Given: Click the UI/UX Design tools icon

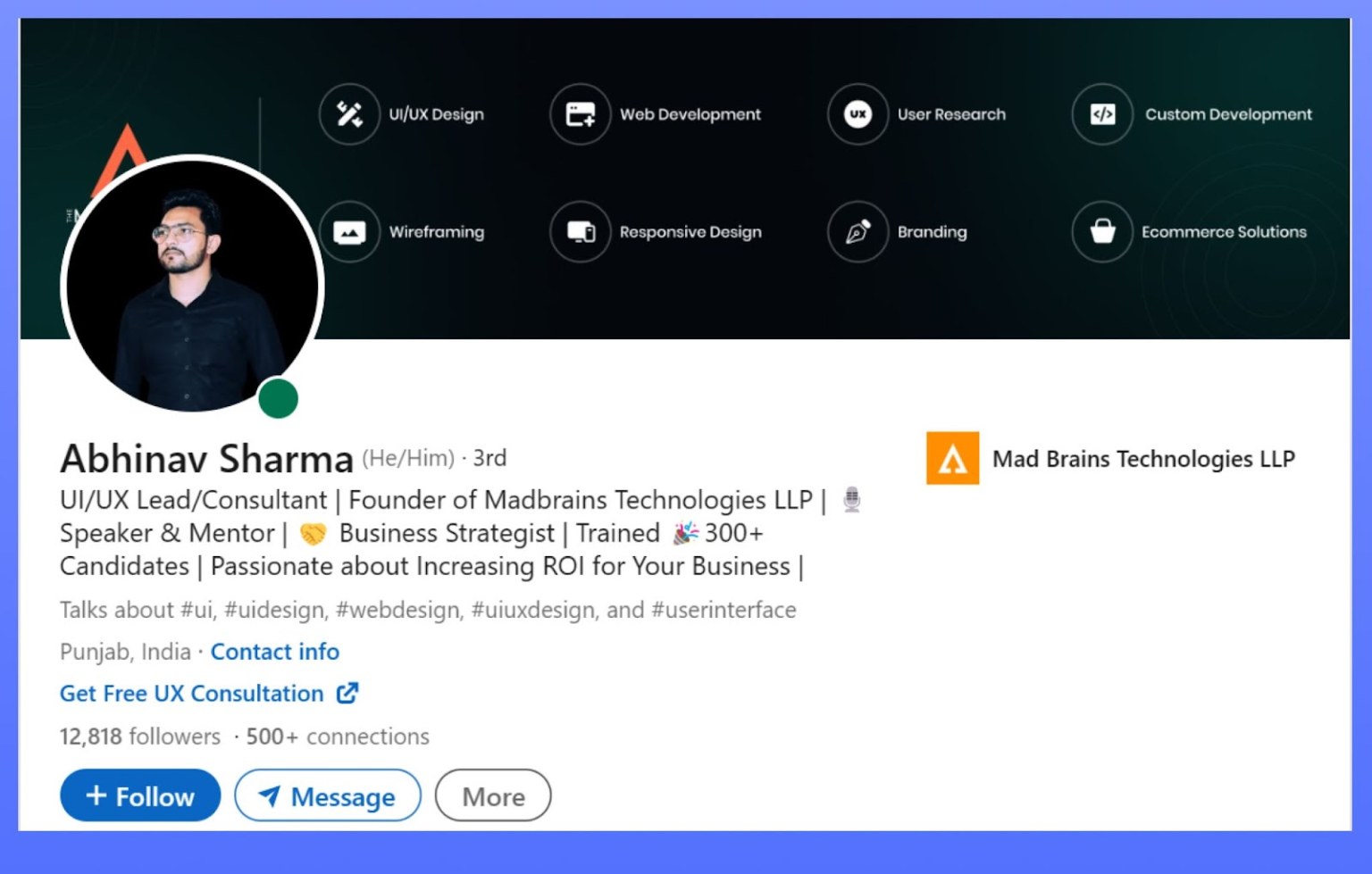Looking at the screenshot, I should tap(350, 113).
